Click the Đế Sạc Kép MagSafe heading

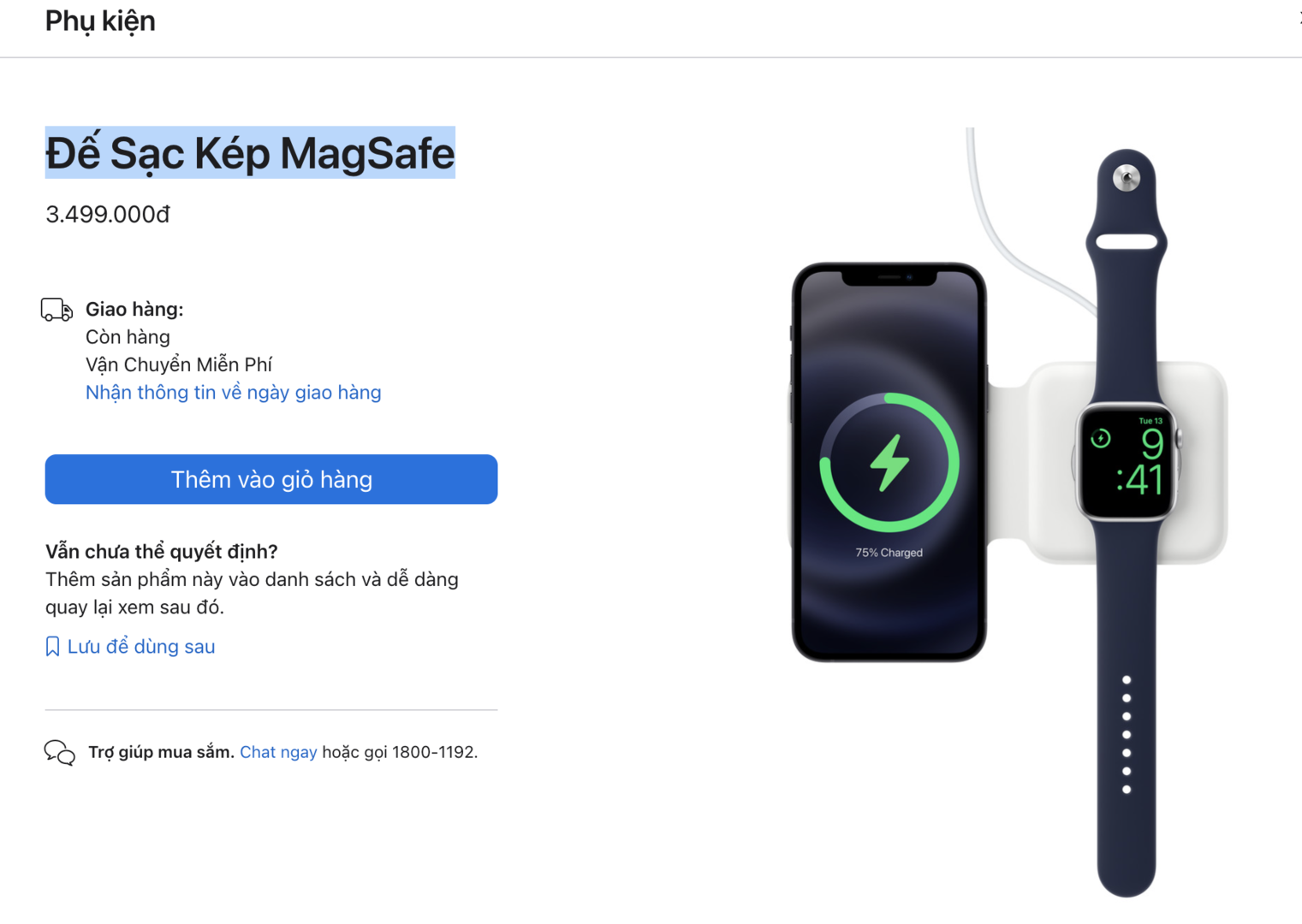point(250,153)
